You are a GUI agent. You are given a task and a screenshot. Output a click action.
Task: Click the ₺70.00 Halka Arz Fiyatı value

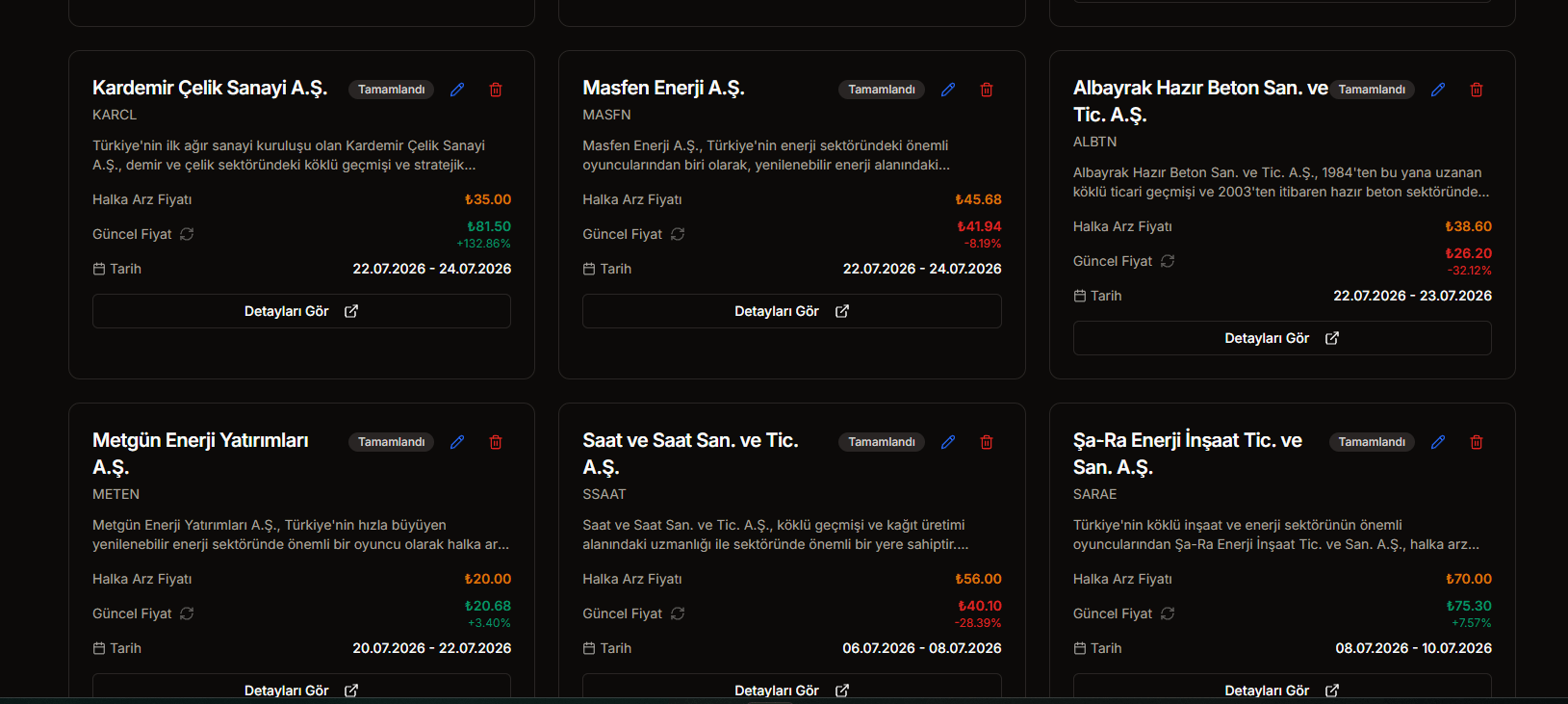click(x=1469, y=579)
